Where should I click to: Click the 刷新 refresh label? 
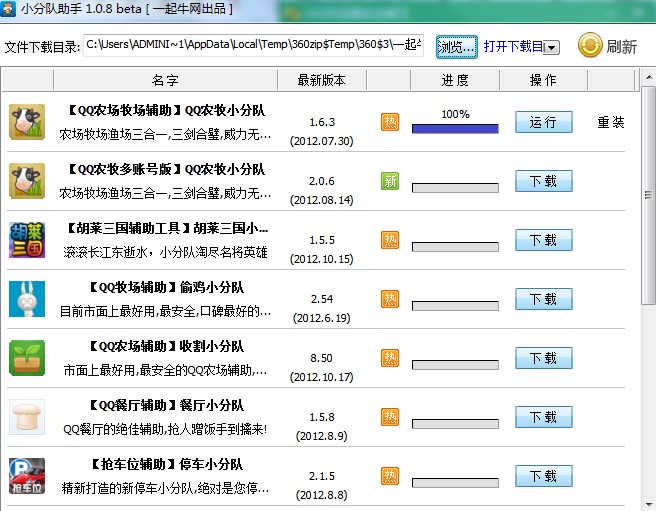point(622,46)
